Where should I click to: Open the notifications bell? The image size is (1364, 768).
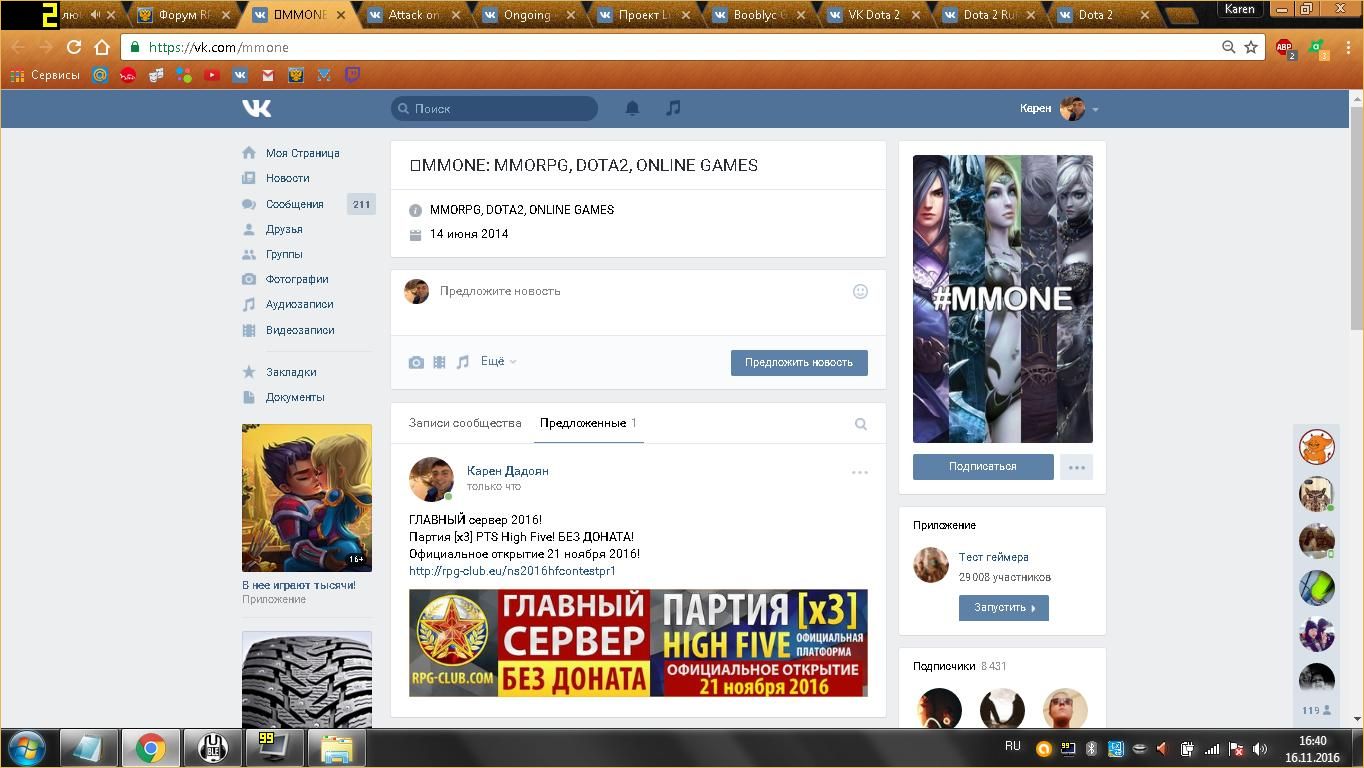(x=632, y=108)
